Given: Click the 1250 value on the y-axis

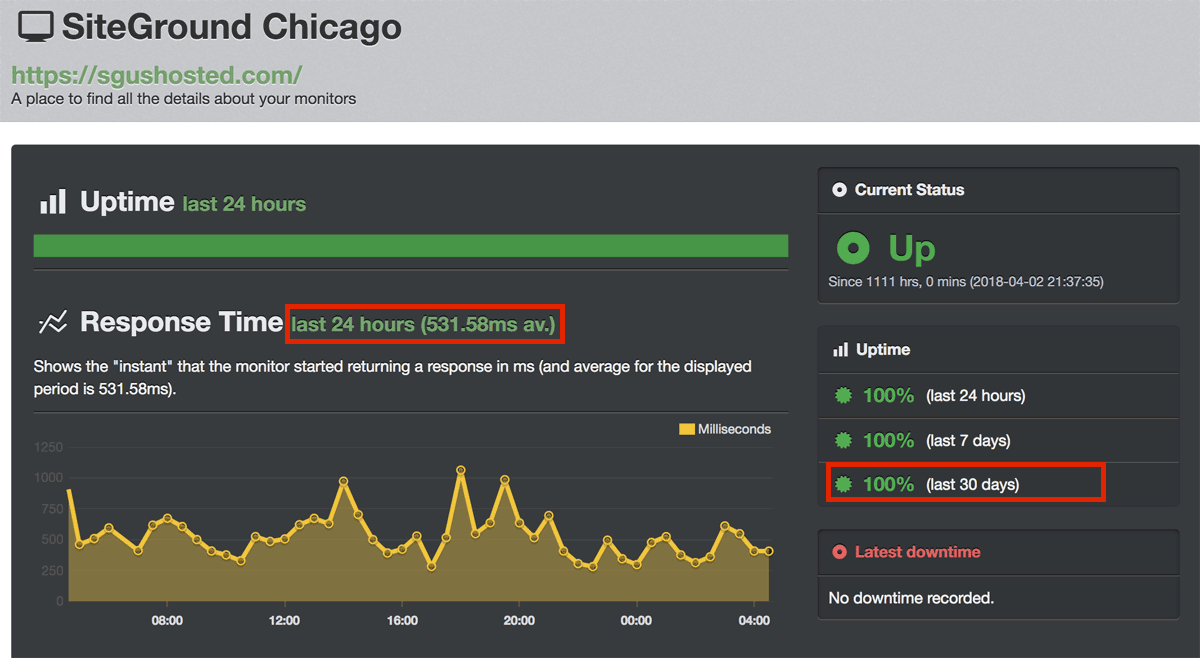Looking at the screenshot, I should pyautogui.click(x=48, y=447).
